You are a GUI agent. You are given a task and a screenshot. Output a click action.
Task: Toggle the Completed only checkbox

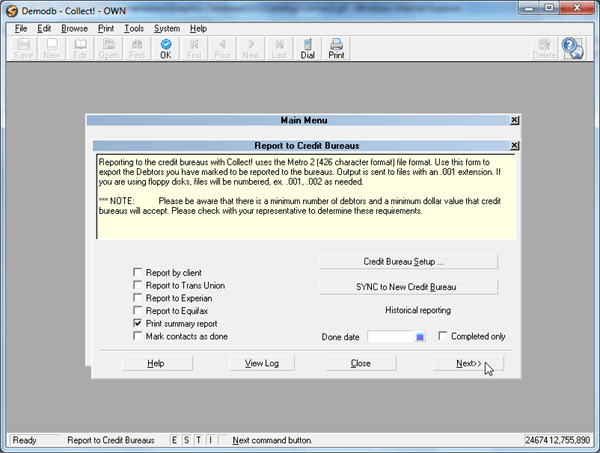(443, 336)
